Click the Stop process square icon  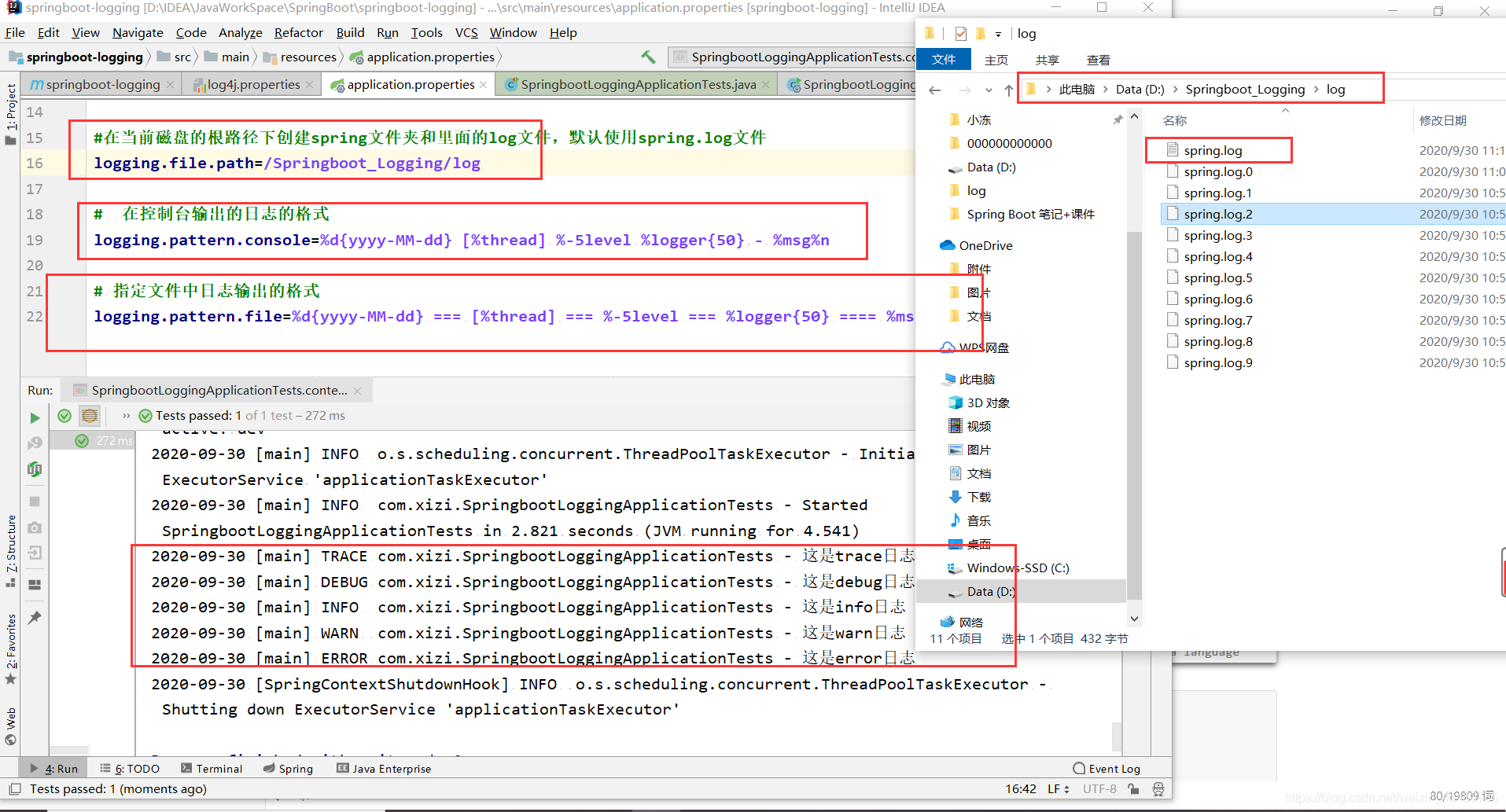35,502
